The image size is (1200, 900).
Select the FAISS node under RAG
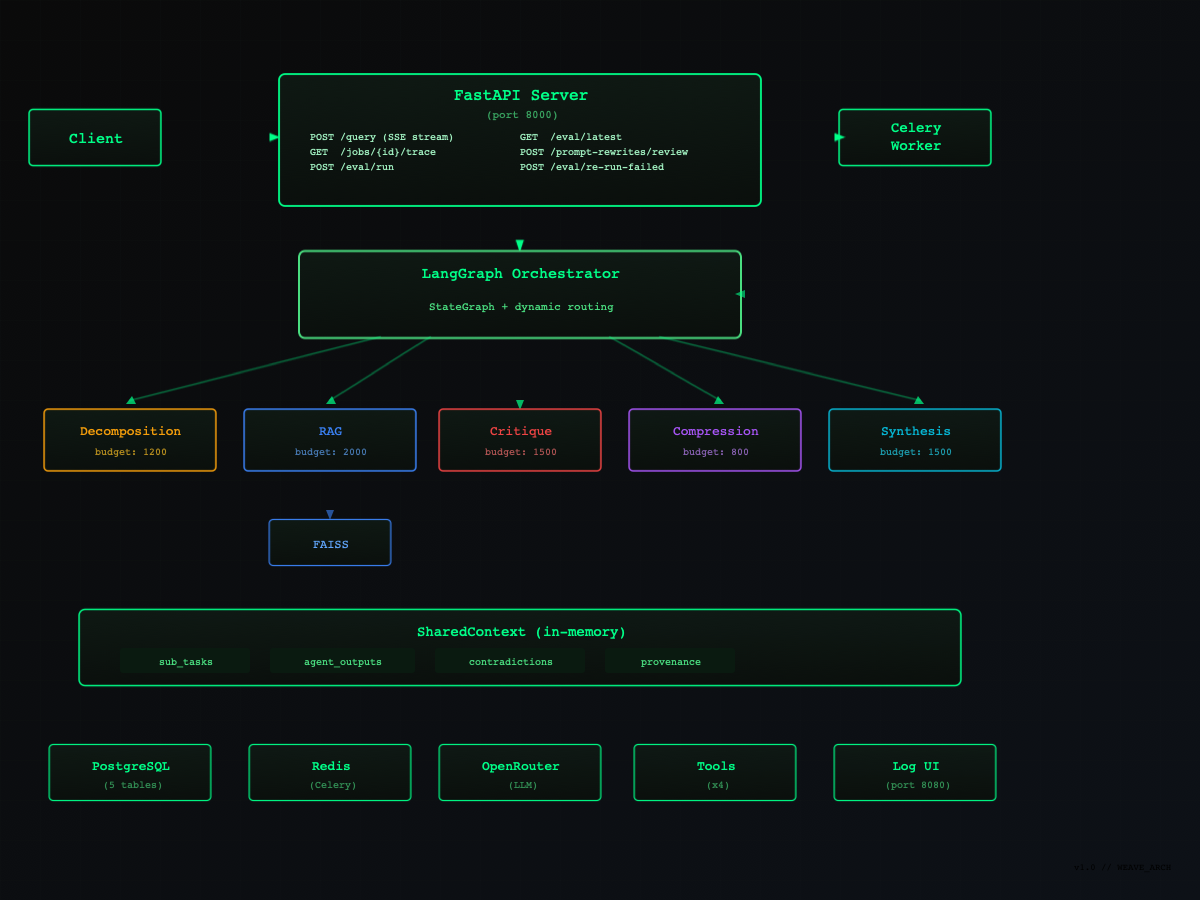pyautogui.click(x=330, y=543)
